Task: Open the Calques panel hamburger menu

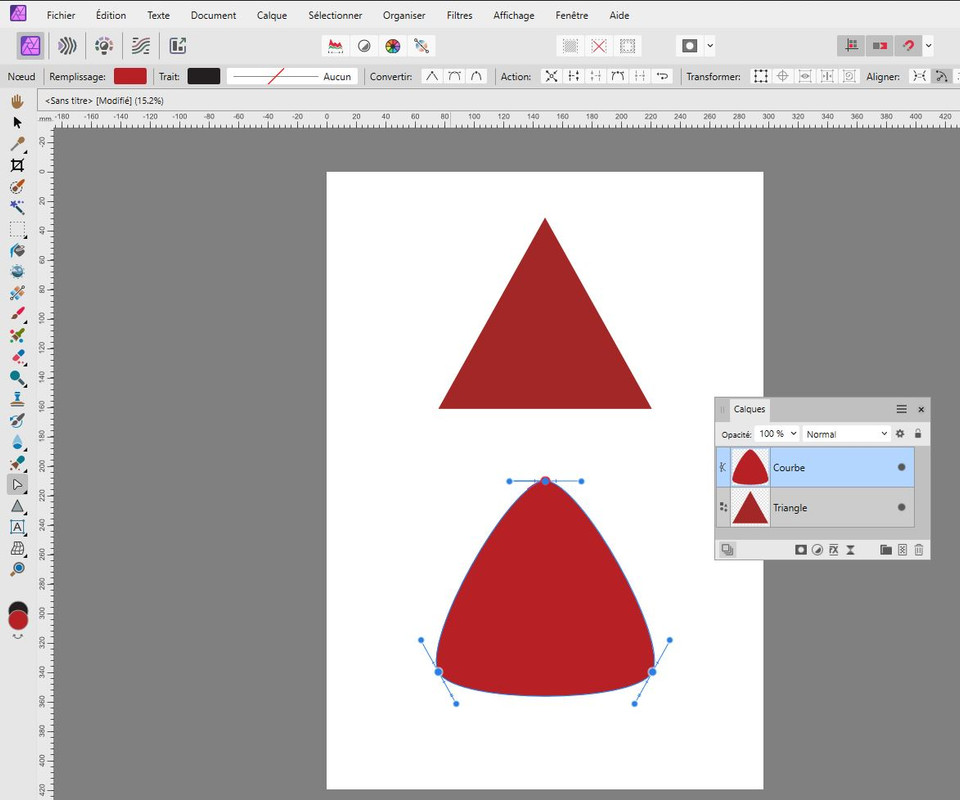Action: 901,409
